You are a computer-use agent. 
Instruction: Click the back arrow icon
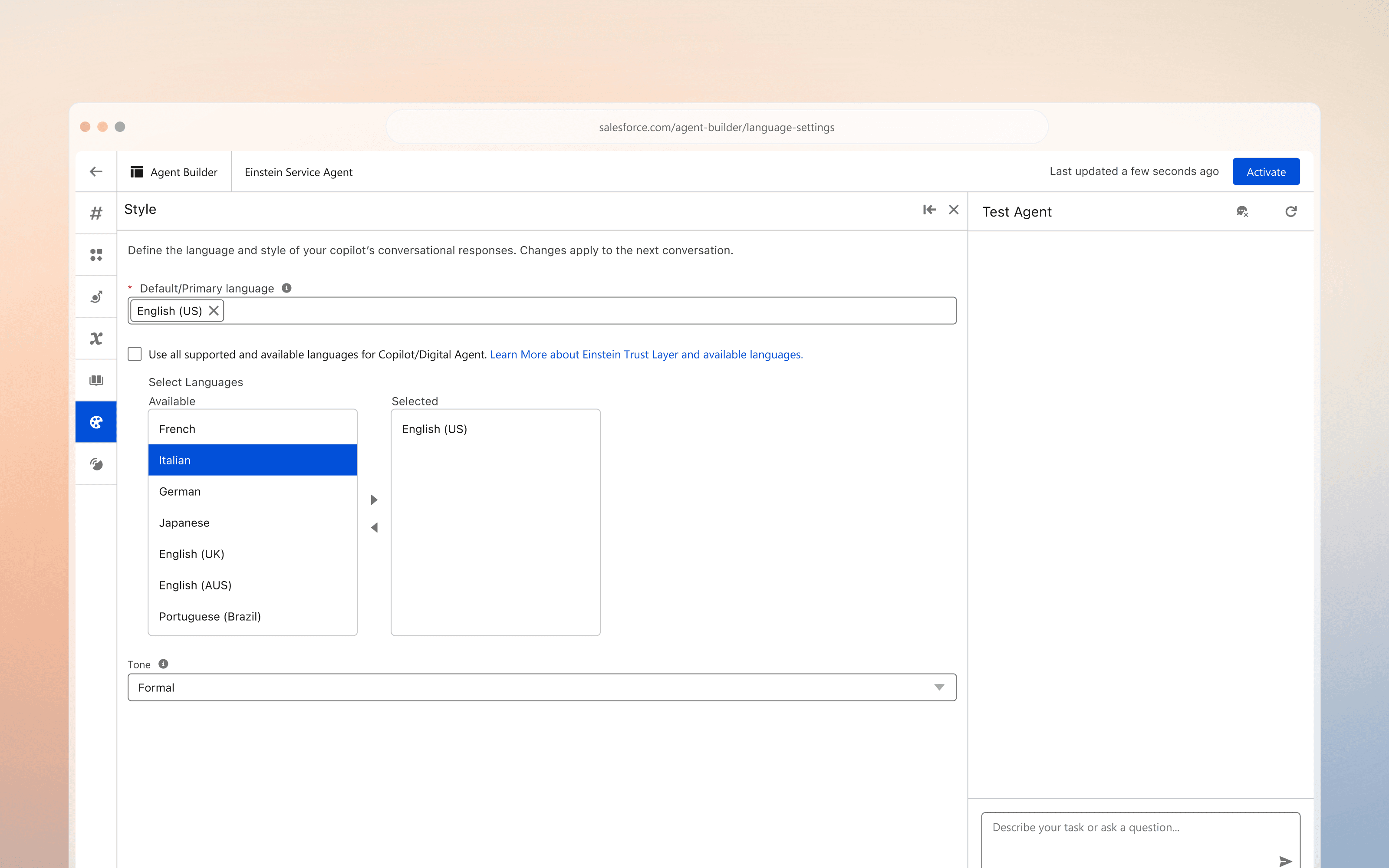pyautogui.click(x=96, y=172)
